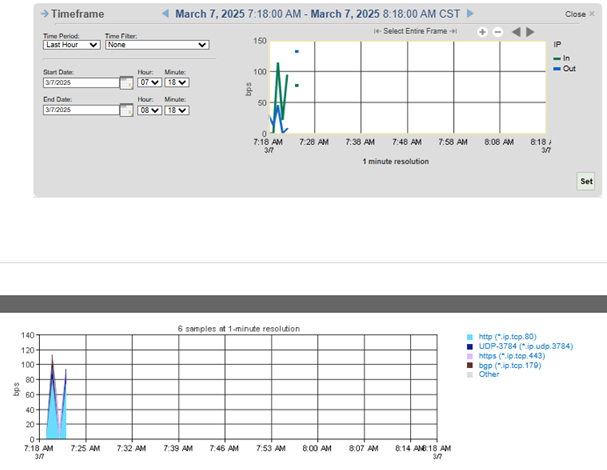Expand the end Minute dropdown
The height and width of the screenshot is (470, 607).
click(x=176, y=111)
